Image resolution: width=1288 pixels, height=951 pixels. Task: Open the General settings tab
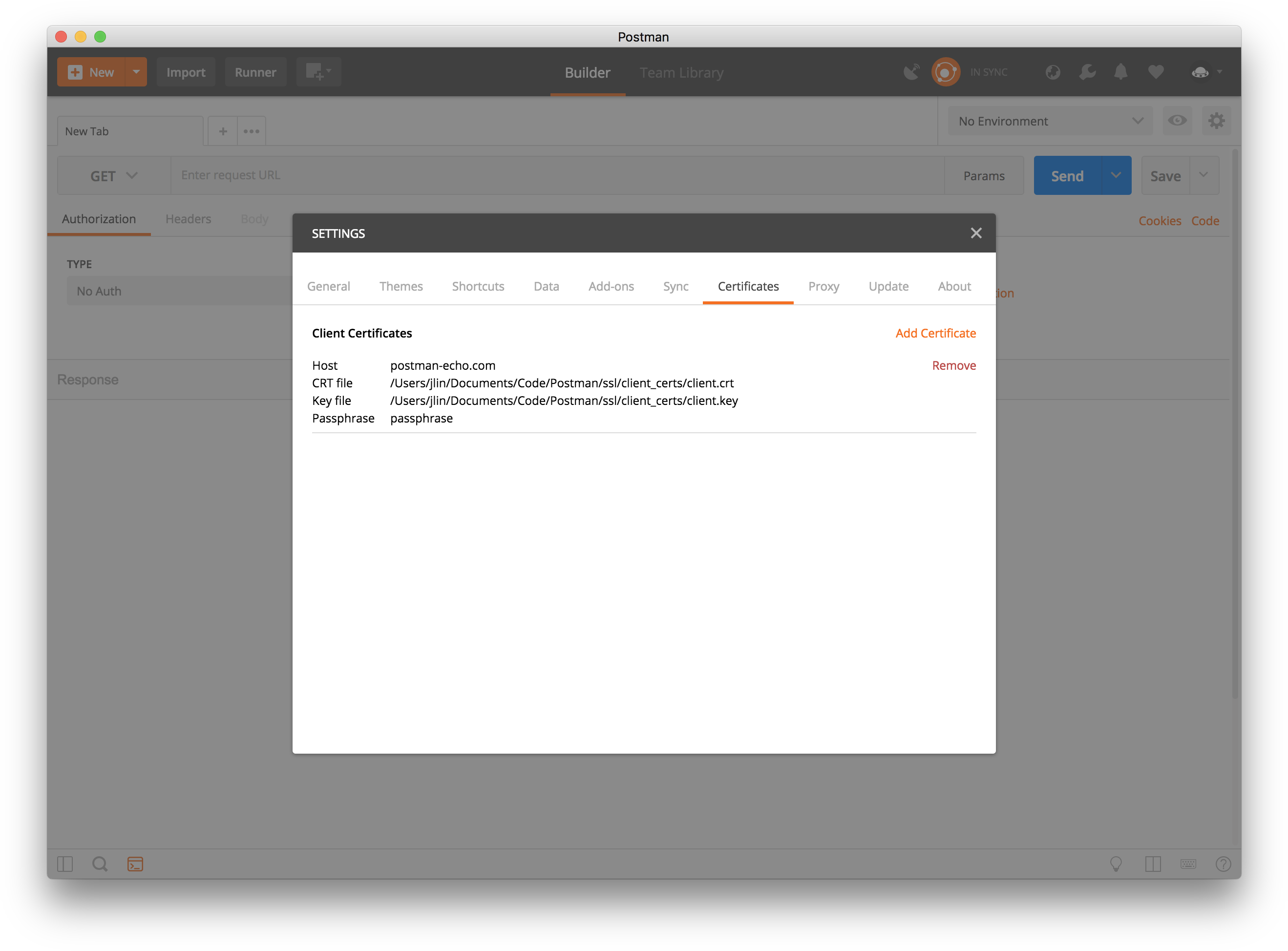point(328,286)
